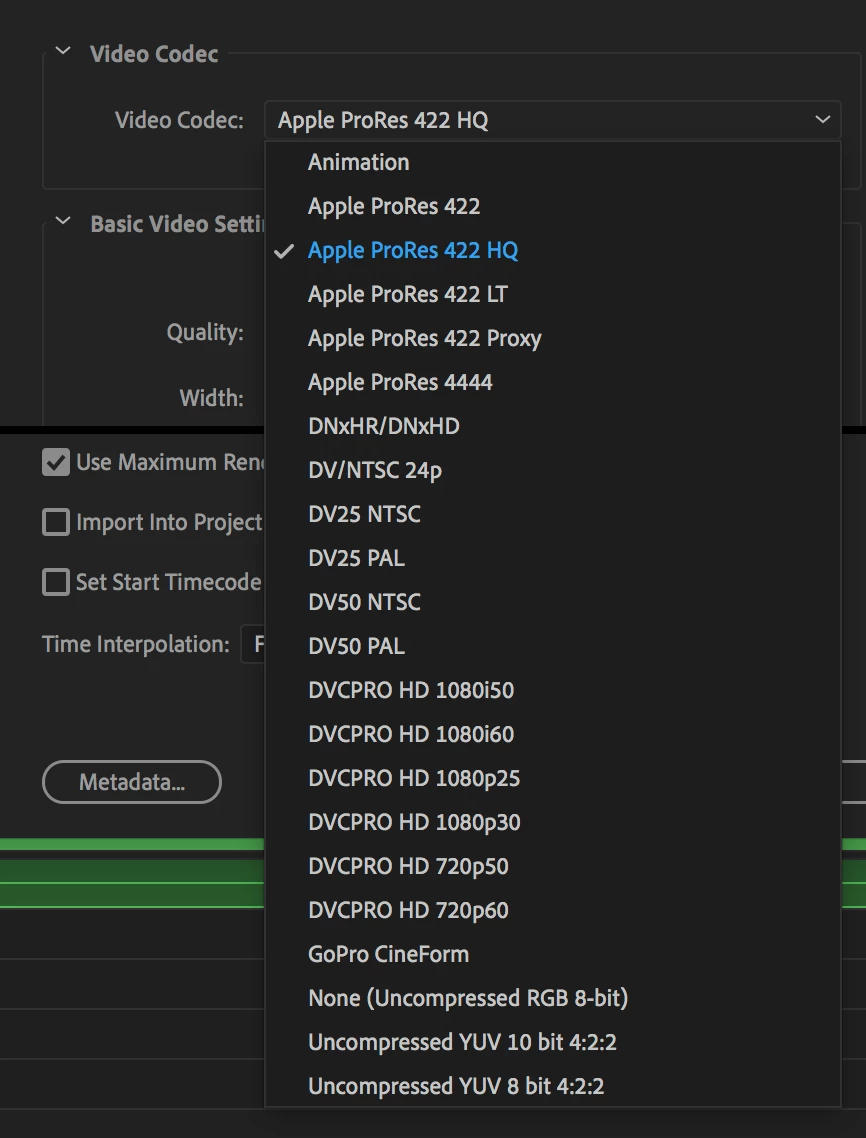Pick DV50 PAL codec
Image resolution: width=866 pixels, height=1138 pixels.
pos(552,647)
